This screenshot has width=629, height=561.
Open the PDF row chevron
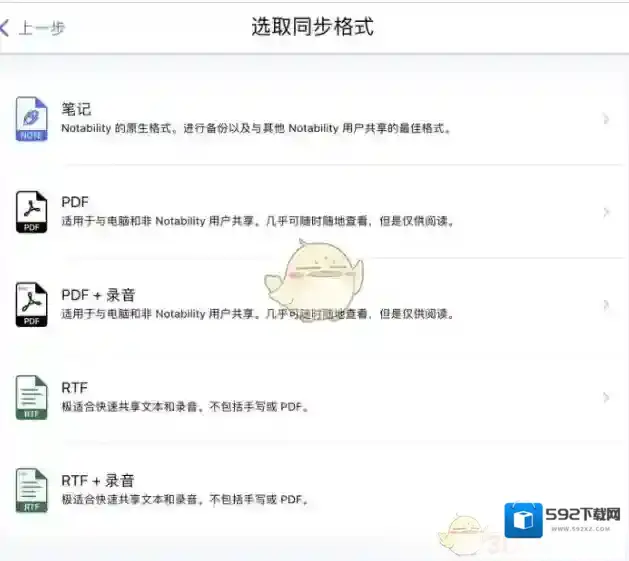[606, 212]
